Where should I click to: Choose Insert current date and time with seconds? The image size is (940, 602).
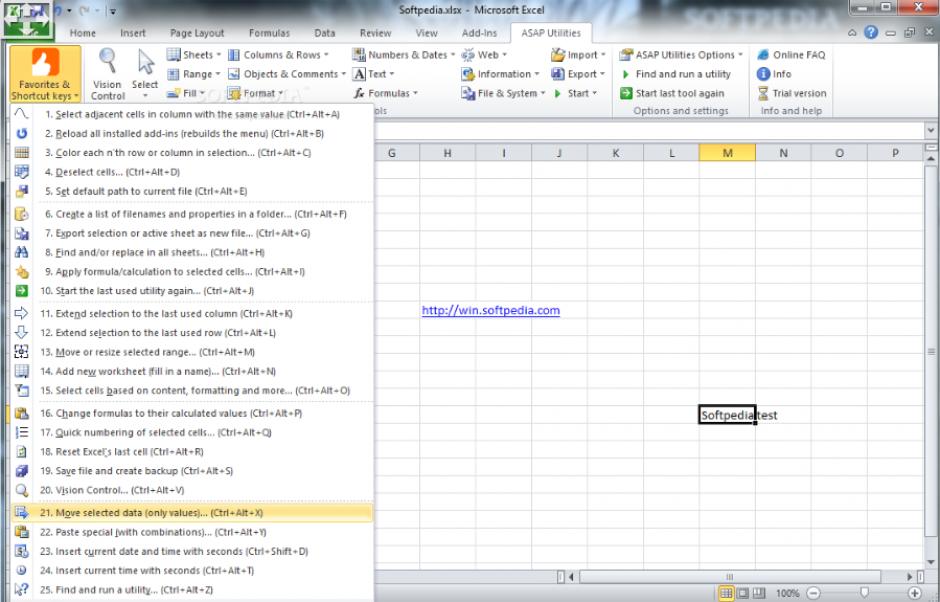tap(192, 550)
